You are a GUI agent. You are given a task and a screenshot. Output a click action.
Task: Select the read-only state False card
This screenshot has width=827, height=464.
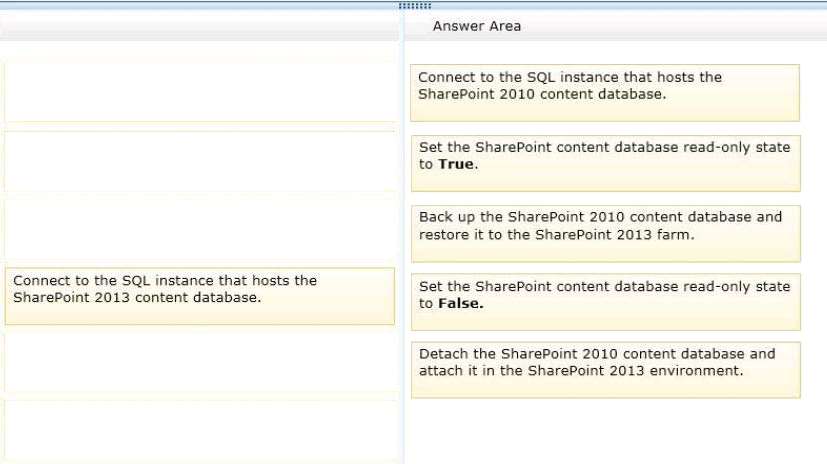605,302
